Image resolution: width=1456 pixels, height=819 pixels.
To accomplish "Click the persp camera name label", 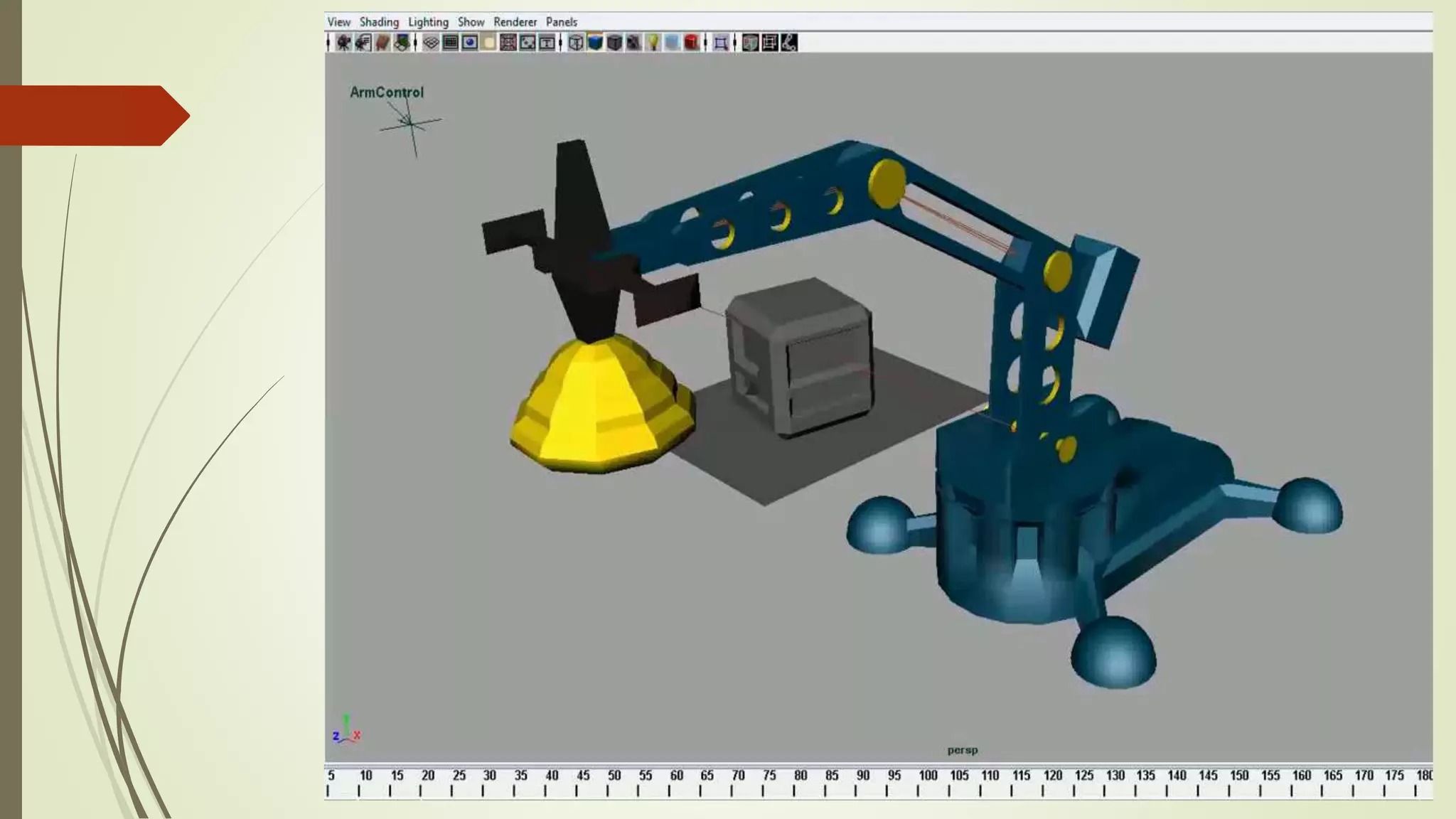I will (x=962, y=750).
